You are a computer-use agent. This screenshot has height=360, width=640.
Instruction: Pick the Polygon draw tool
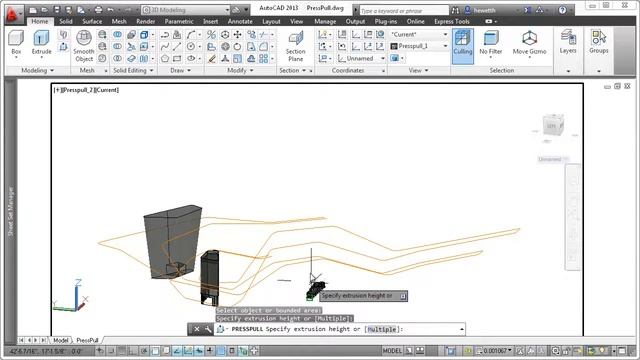click(164, 59)
